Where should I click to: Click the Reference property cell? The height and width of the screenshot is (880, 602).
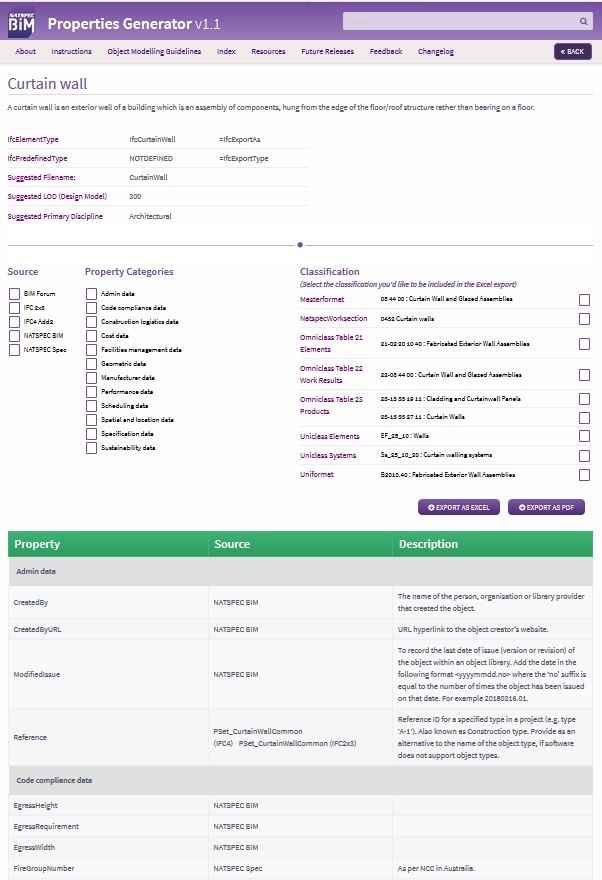tap(108, 737)
